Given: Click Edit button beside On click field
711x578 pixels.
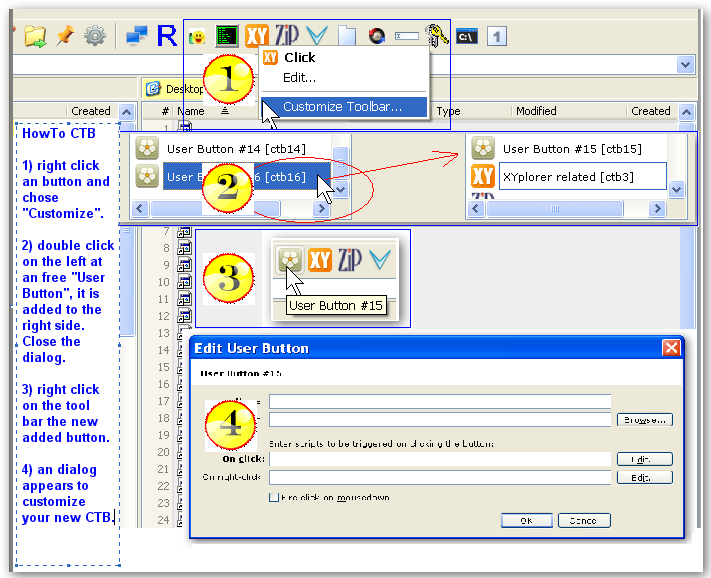Looking at the screenshot, I should click(x=644, y=459).
